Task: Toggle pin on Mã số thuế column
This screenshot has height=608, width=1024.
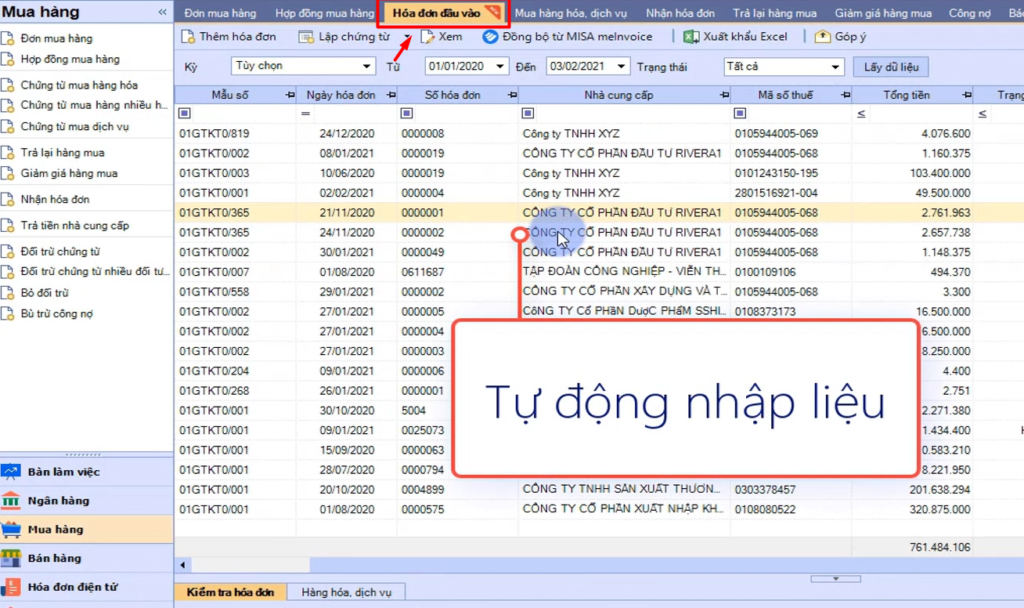Action: [845, 95]
